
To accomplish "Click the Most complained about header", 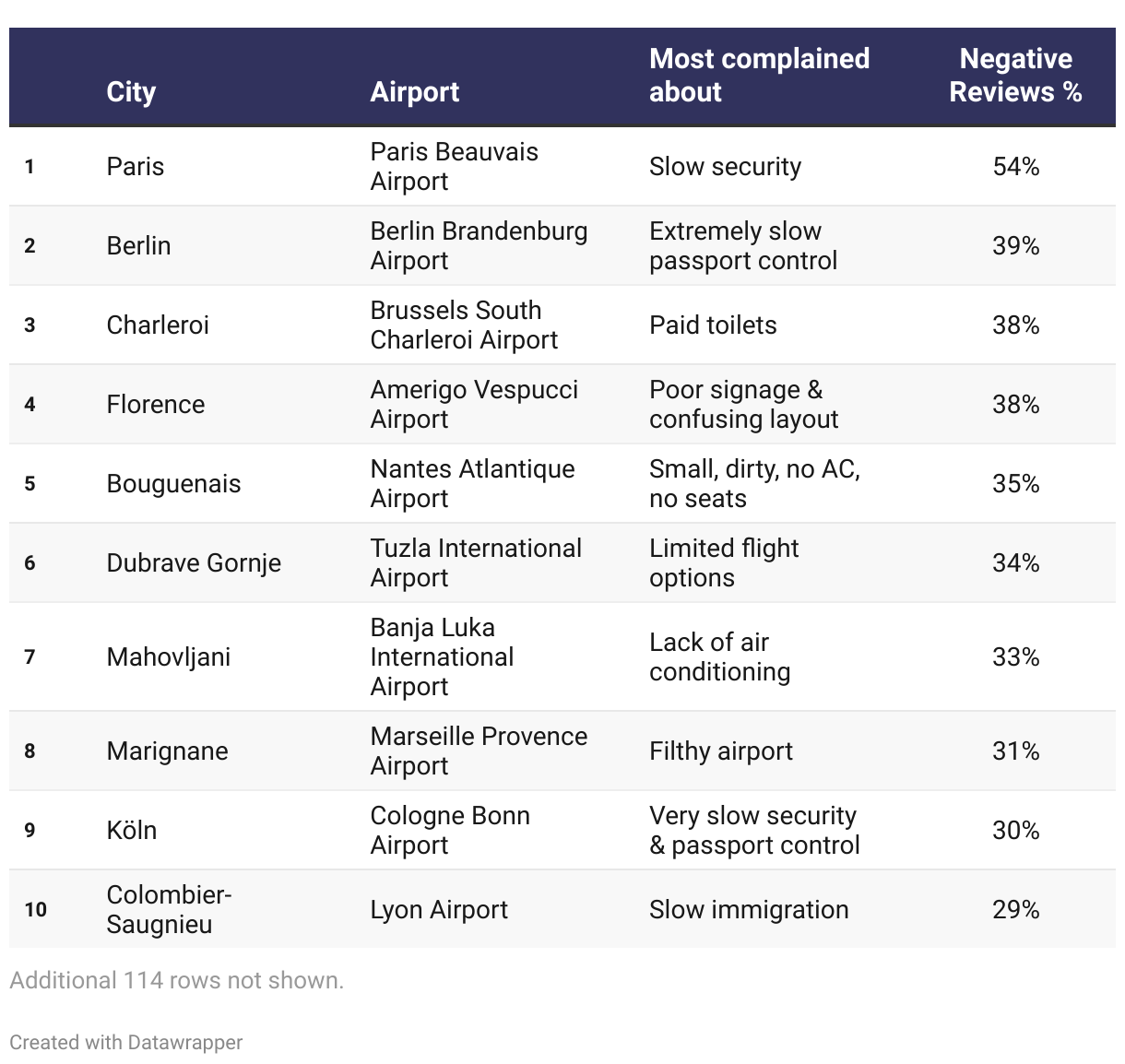I will tap(759, 76).
